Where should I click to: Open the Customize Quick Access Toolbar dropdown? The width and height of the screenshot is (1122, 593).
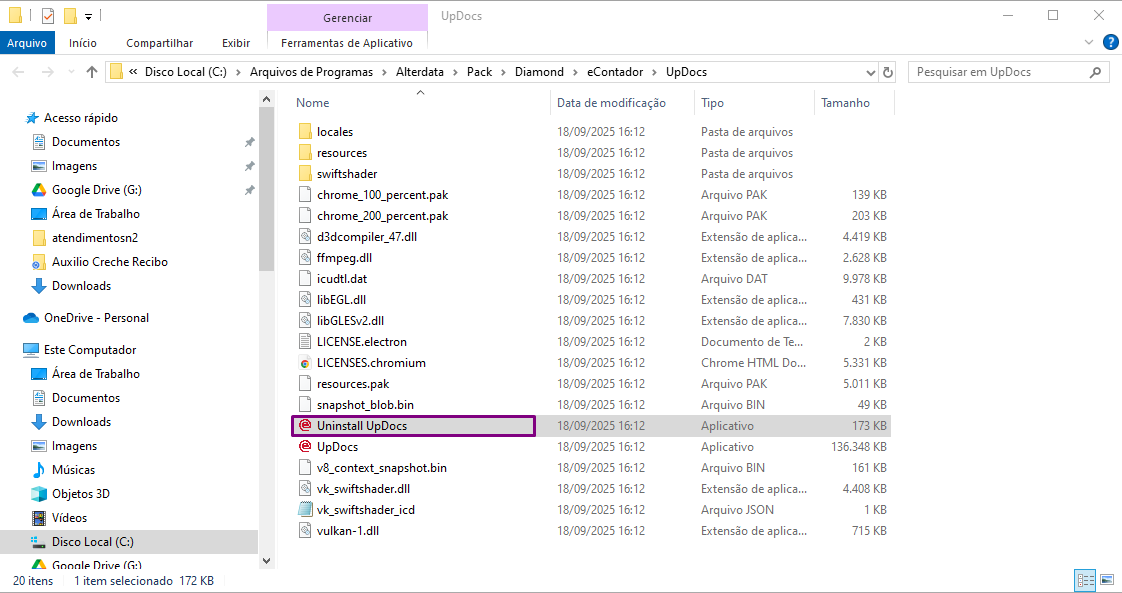[88, 16]
